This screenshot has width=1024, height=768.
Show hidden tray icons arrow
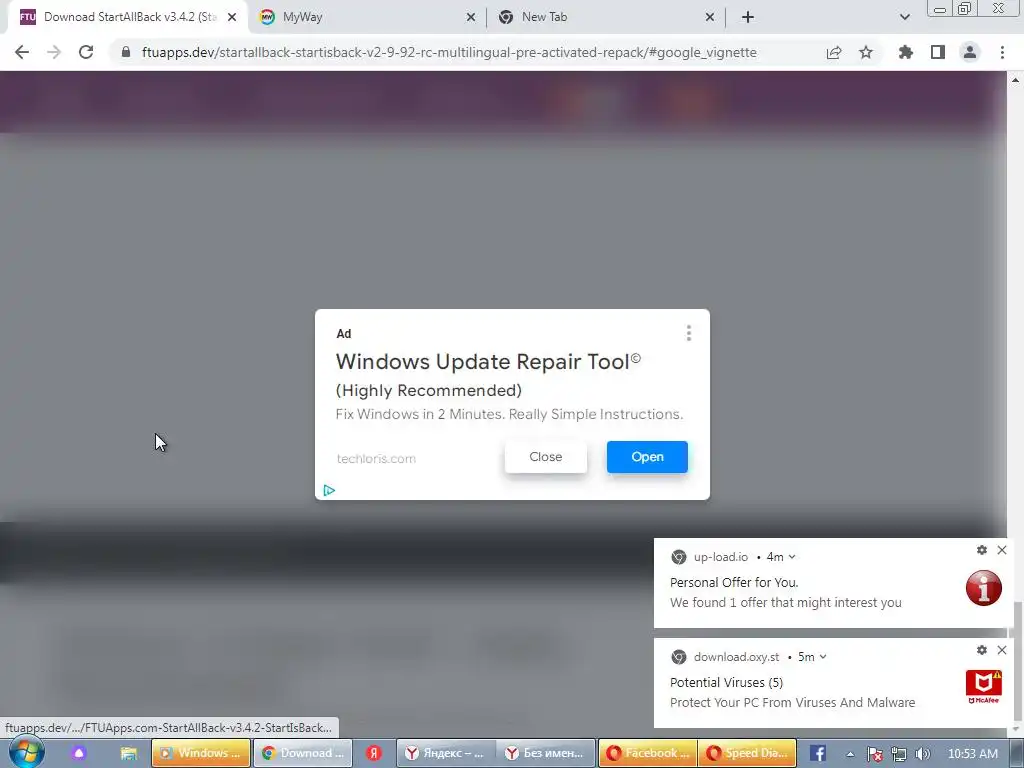(850, 754)
